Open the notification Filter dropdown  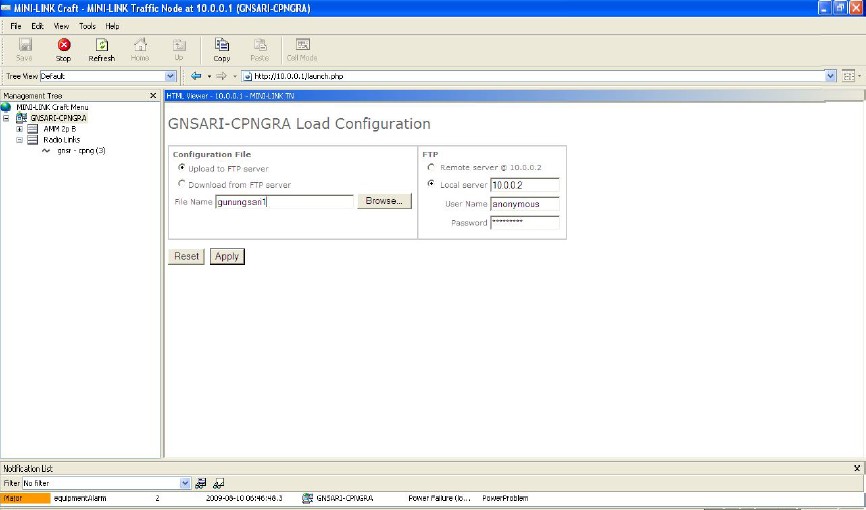click(x=185, y=483)
